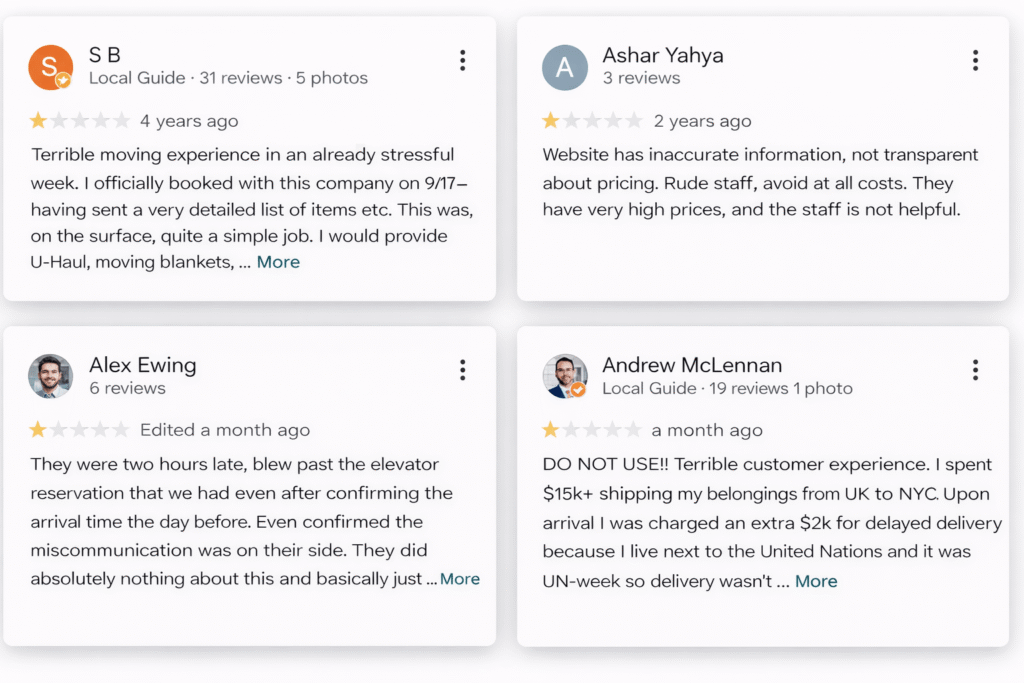Click the star rating on S B's review
Screen dimensions: 1024x683
pos(80,121)
